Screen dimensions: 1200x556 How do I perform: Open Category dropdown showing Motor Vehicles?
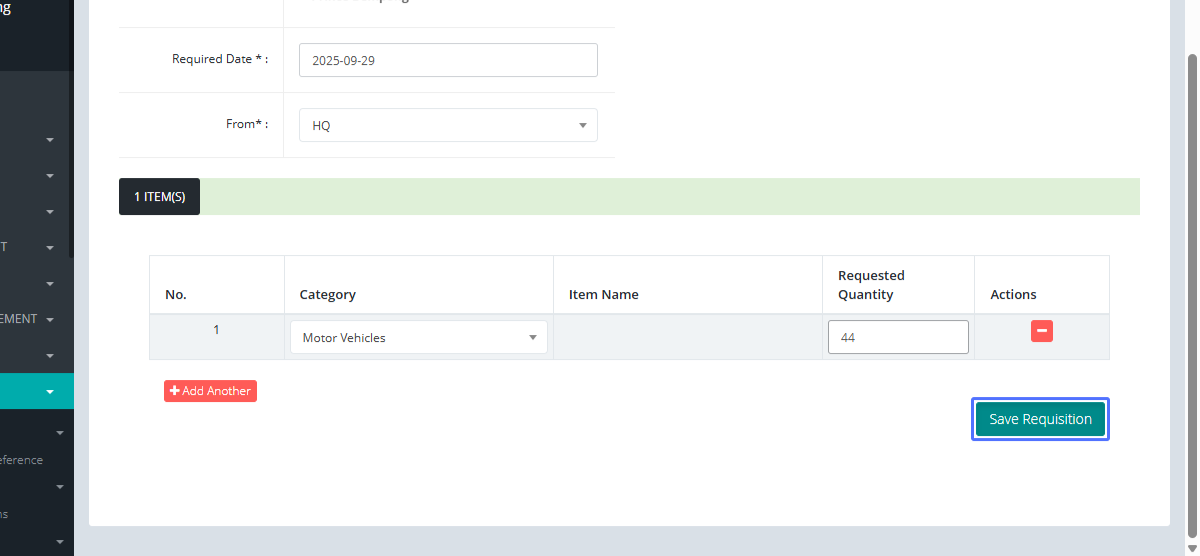(418, 338)
